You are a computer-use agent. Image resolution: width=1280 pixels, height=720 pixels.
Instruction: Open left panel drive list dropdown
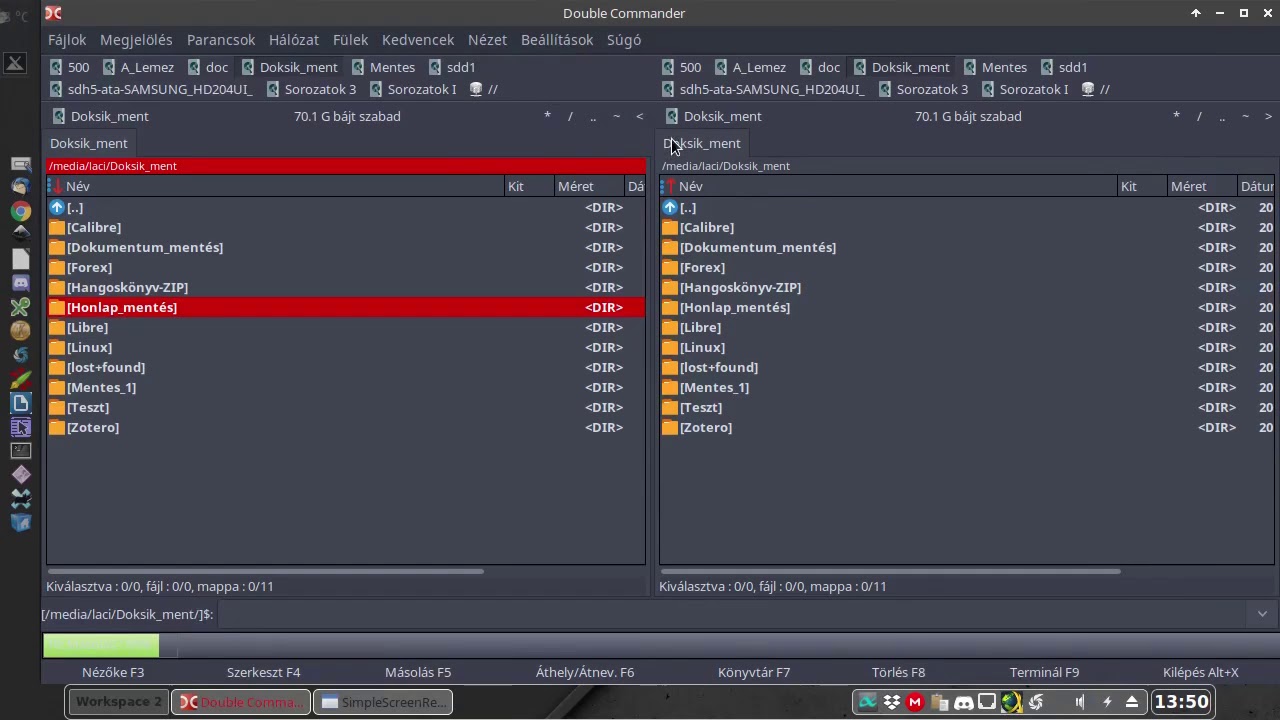(x=100, y=116)
